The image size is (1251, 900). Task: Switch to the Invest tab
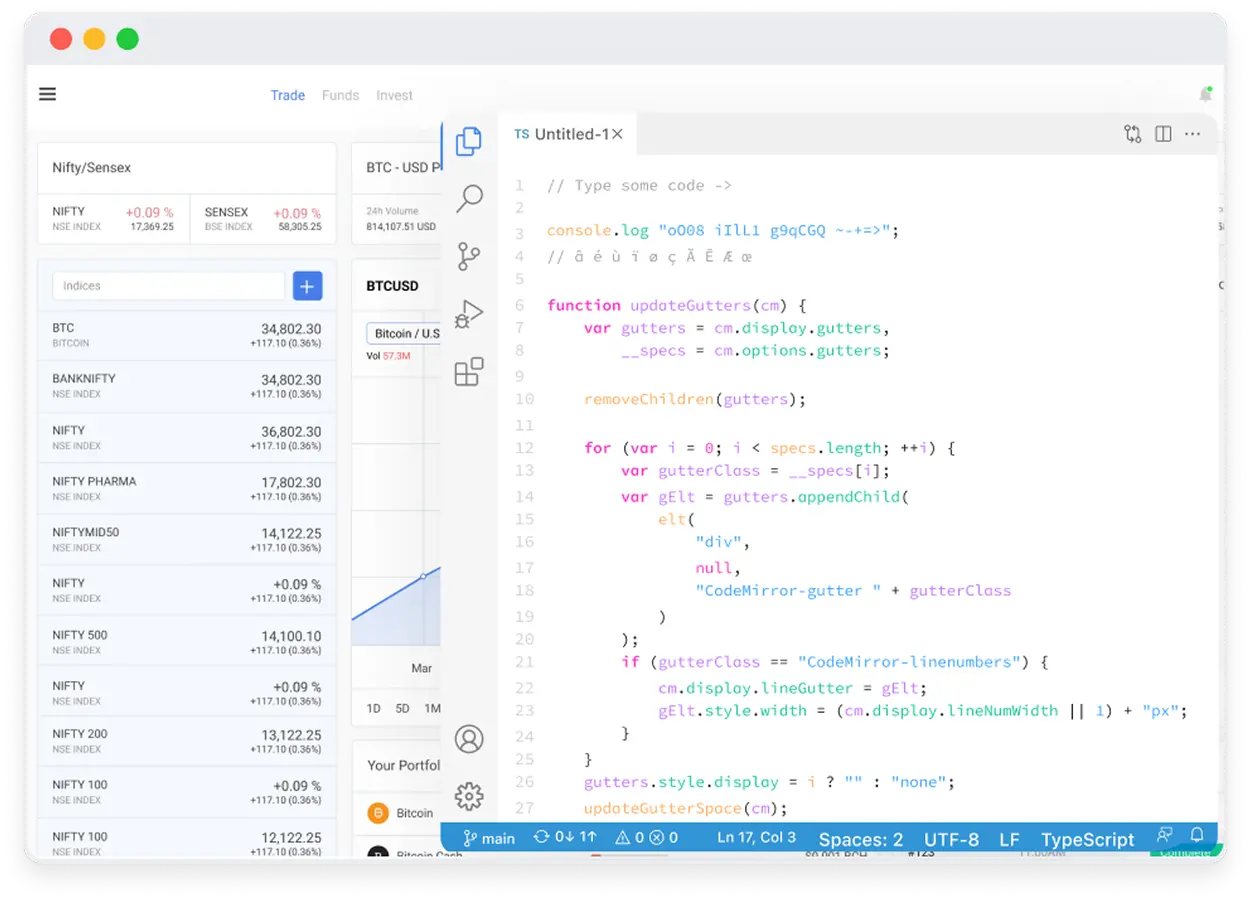(394, 95)
